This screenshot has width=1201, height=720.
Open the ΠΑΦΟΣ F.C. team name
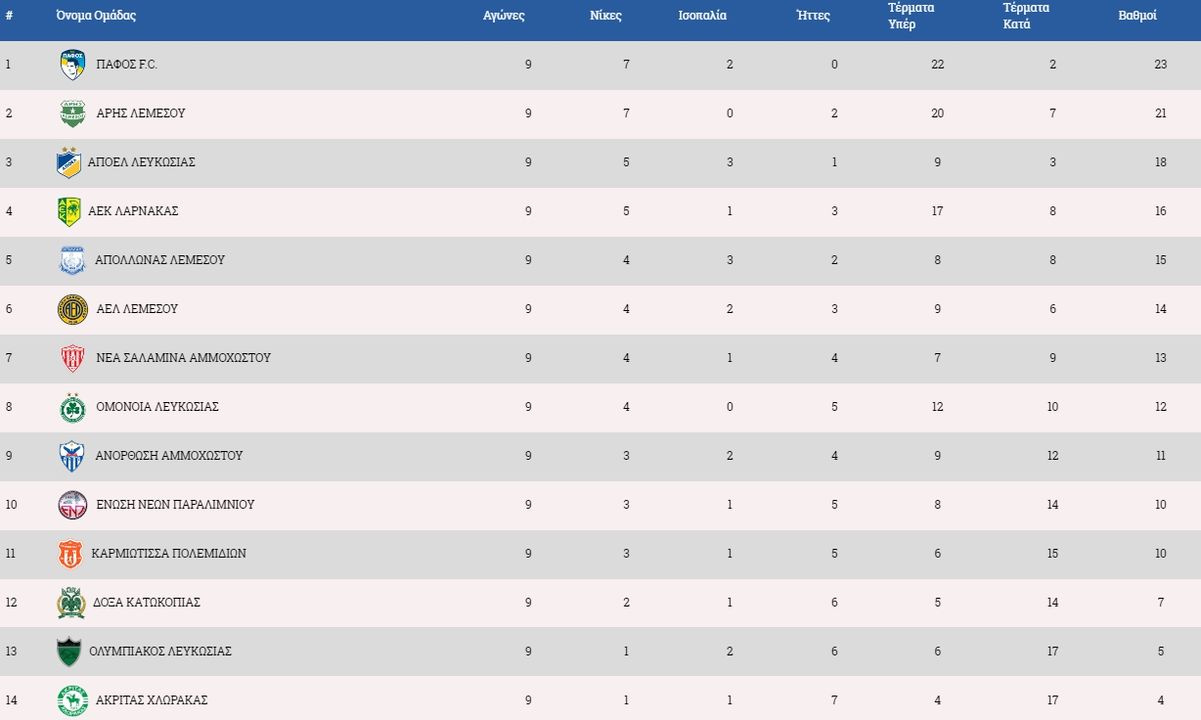point(127,65)
